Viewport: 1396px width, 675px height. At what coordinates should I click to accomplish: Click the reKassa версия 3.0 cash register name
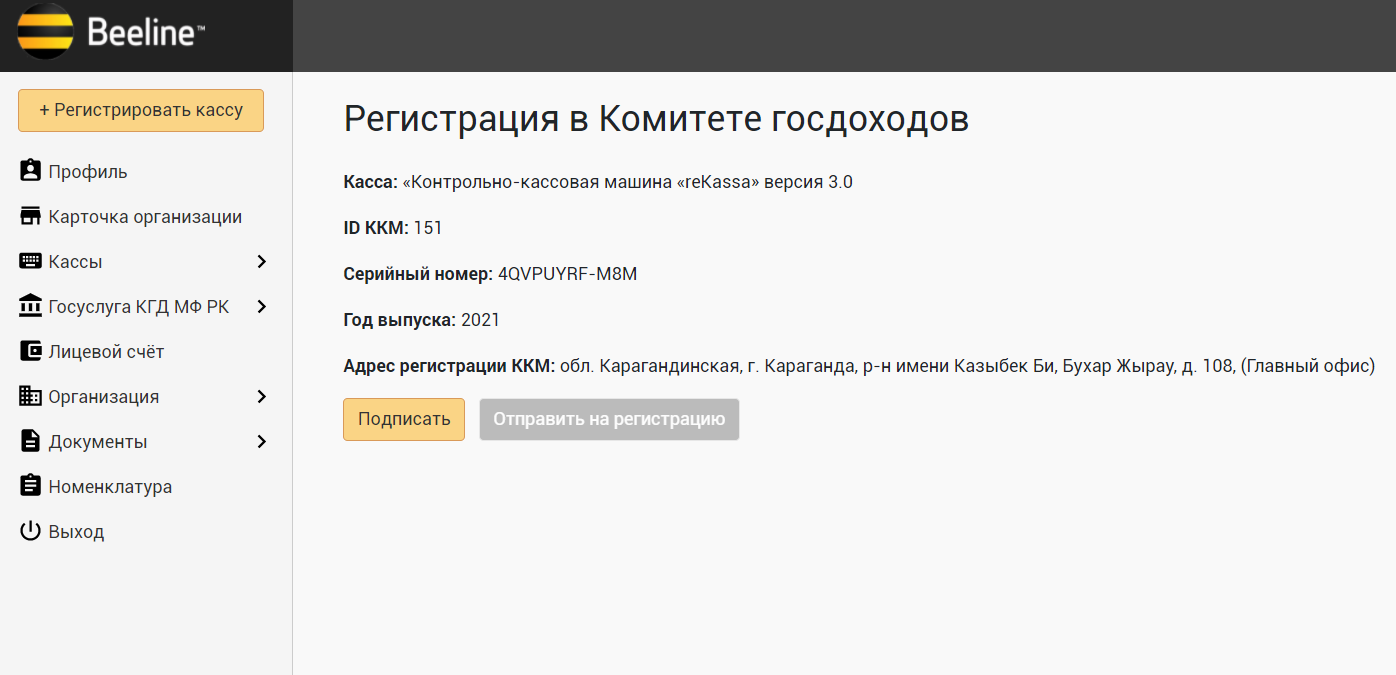628,182
